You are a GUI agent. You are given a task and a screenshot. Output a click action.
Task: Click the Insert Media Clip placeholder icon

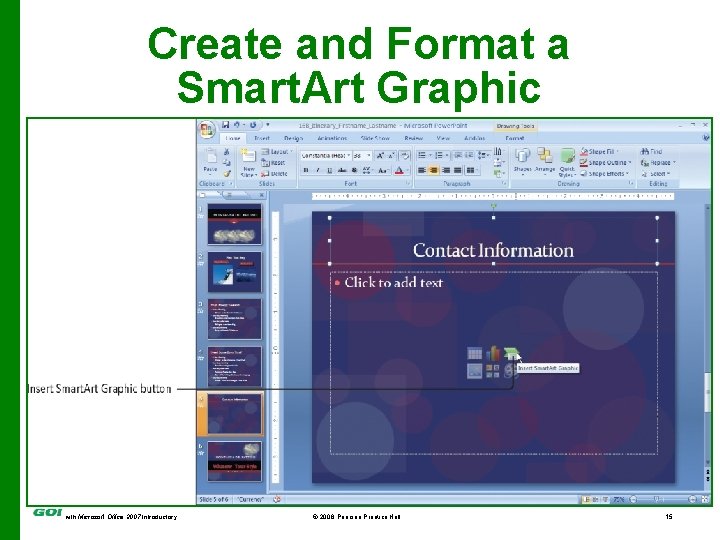click(510, 371)
